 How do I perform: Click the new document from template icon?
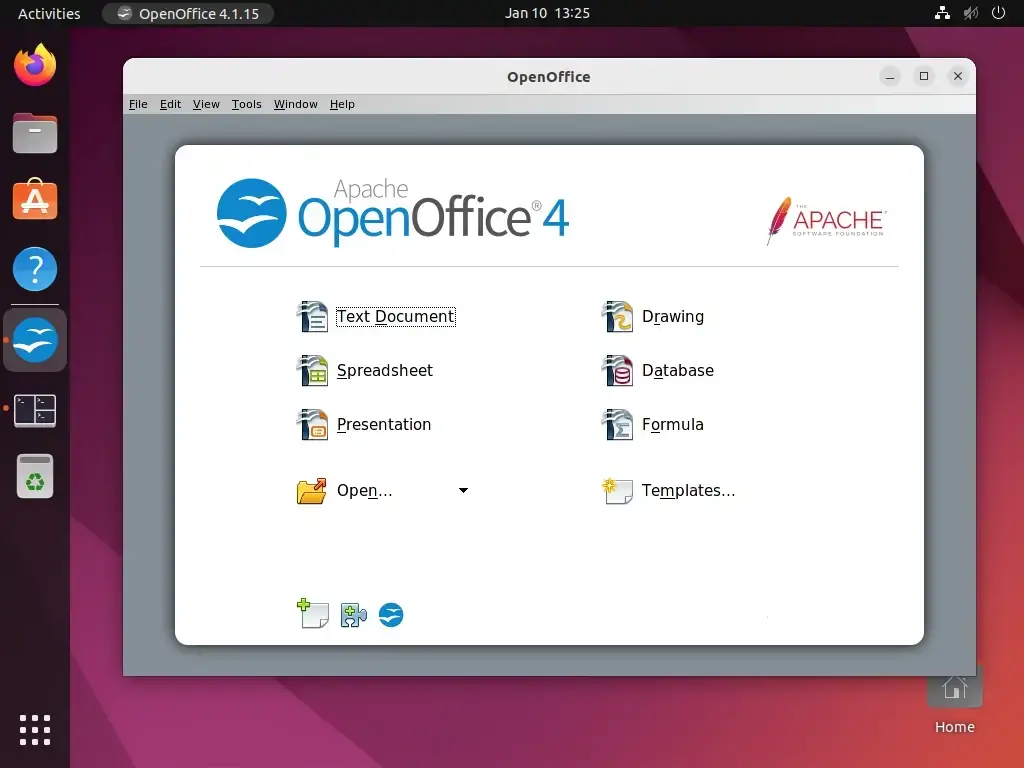pyautogui.click(x=313, y=614)
